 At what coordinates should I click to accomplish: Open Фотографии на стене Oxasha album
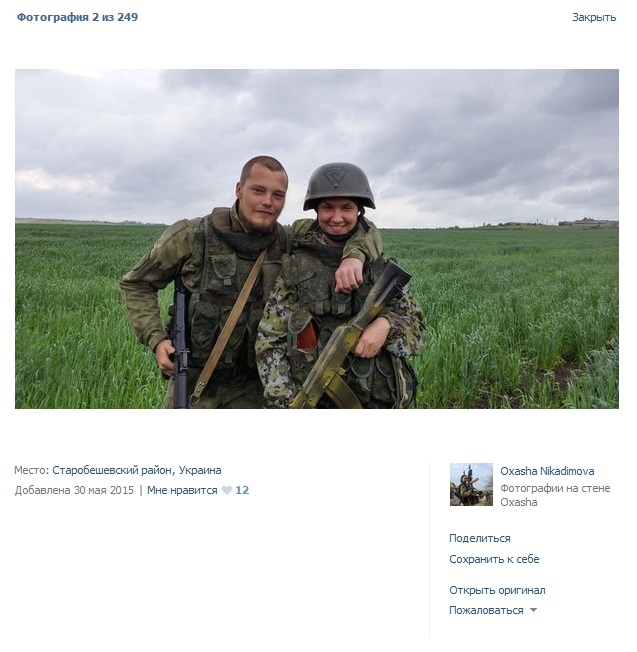pos(555,495)
